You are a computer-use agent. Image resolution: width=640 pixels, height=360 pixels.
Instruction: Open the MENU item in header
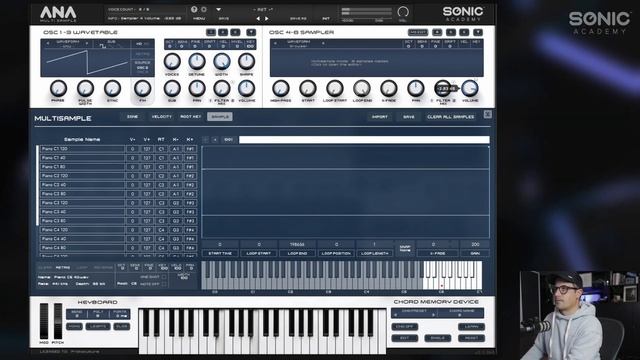pos(199,19)
